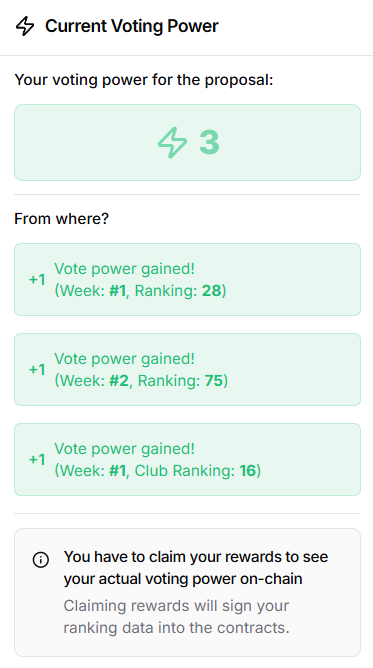Click the +1 badge on Ranking 75 card
This screenshot has height=668, width=373.
coord(37,369)
